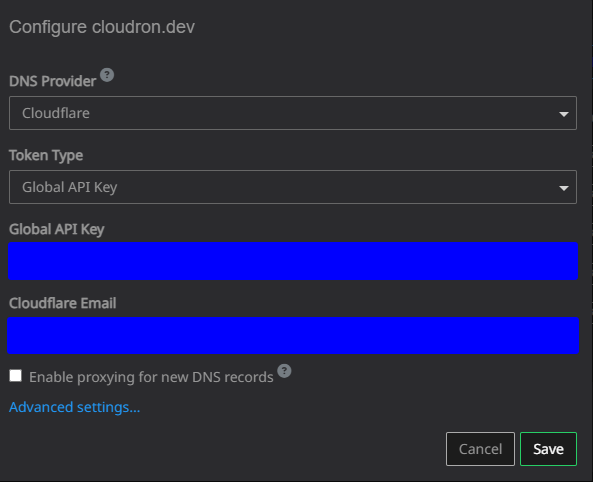The image size is (593, 482).
Task: Focus the Global API Key field
Action: point(293,261)
